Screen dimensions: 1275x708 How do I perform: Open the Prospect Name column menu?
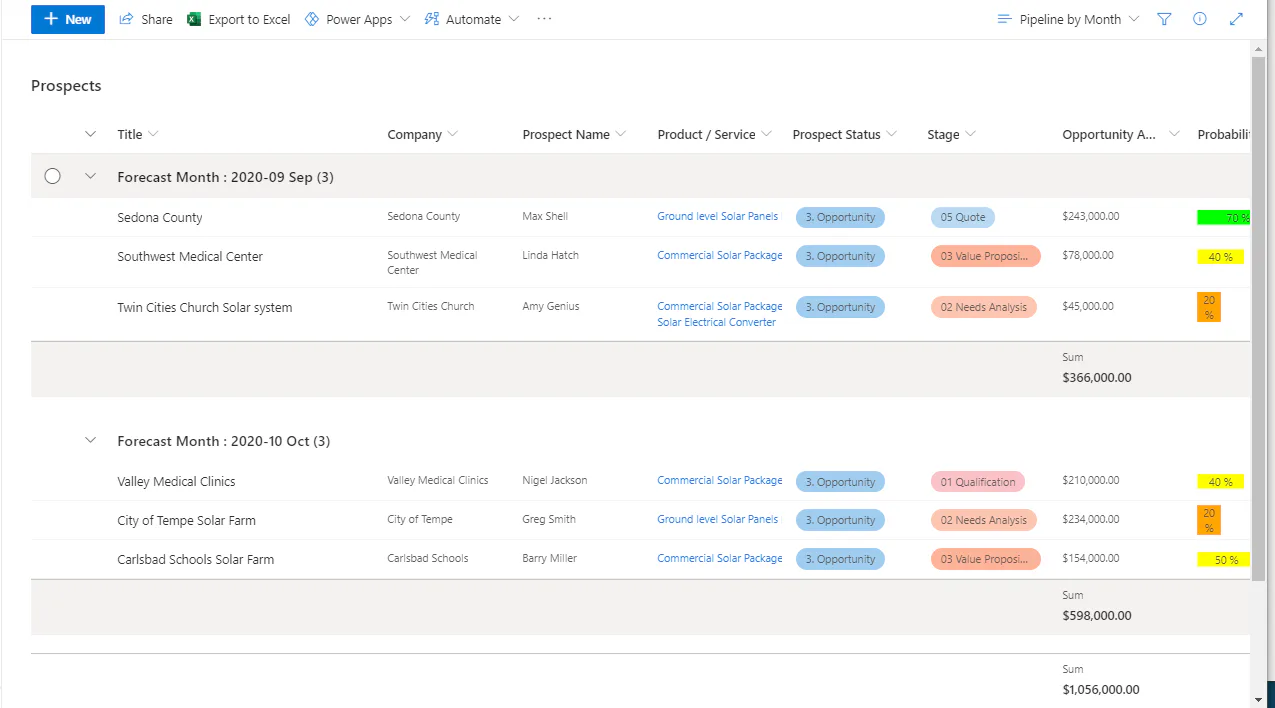click(574, 134)
